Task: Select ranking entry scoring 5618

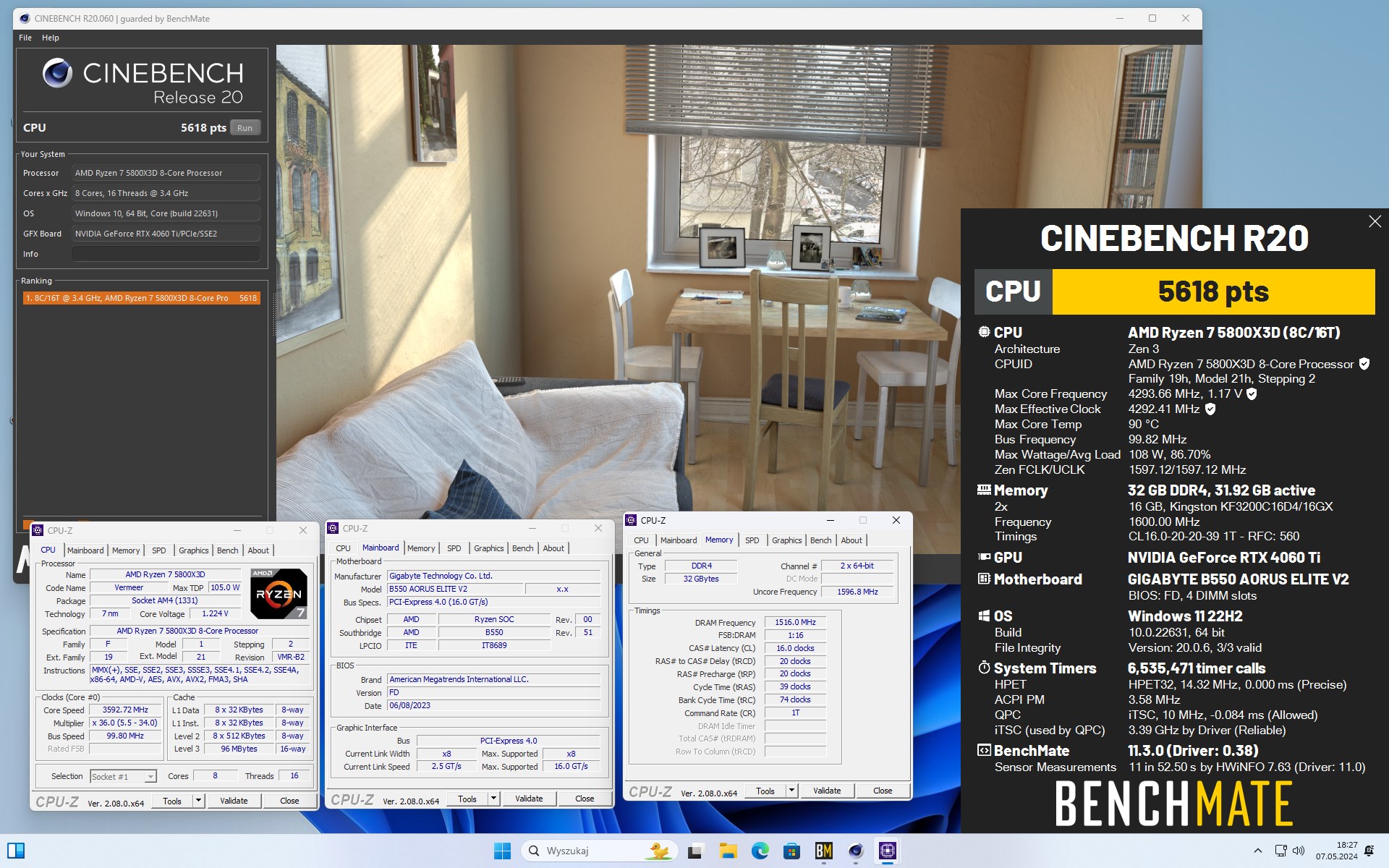Action: [142, 298]
